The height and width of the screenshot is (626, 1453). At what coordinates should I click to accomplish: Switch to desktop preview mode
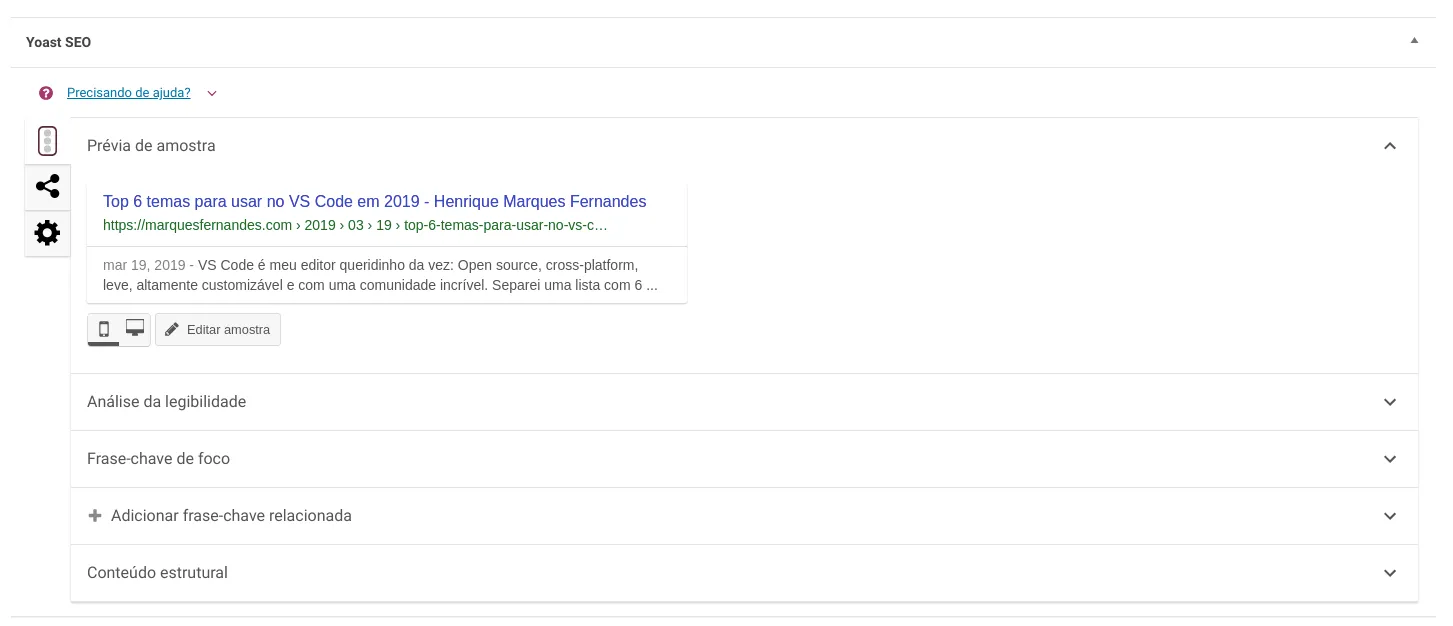tap(135, 329)
